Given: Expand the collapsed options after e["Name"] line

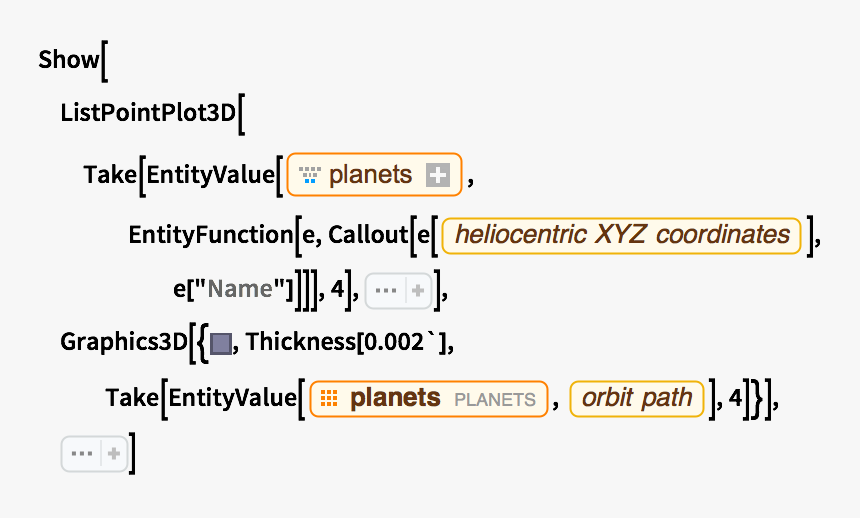Looking at the screenshot, I should click(417, 292).
